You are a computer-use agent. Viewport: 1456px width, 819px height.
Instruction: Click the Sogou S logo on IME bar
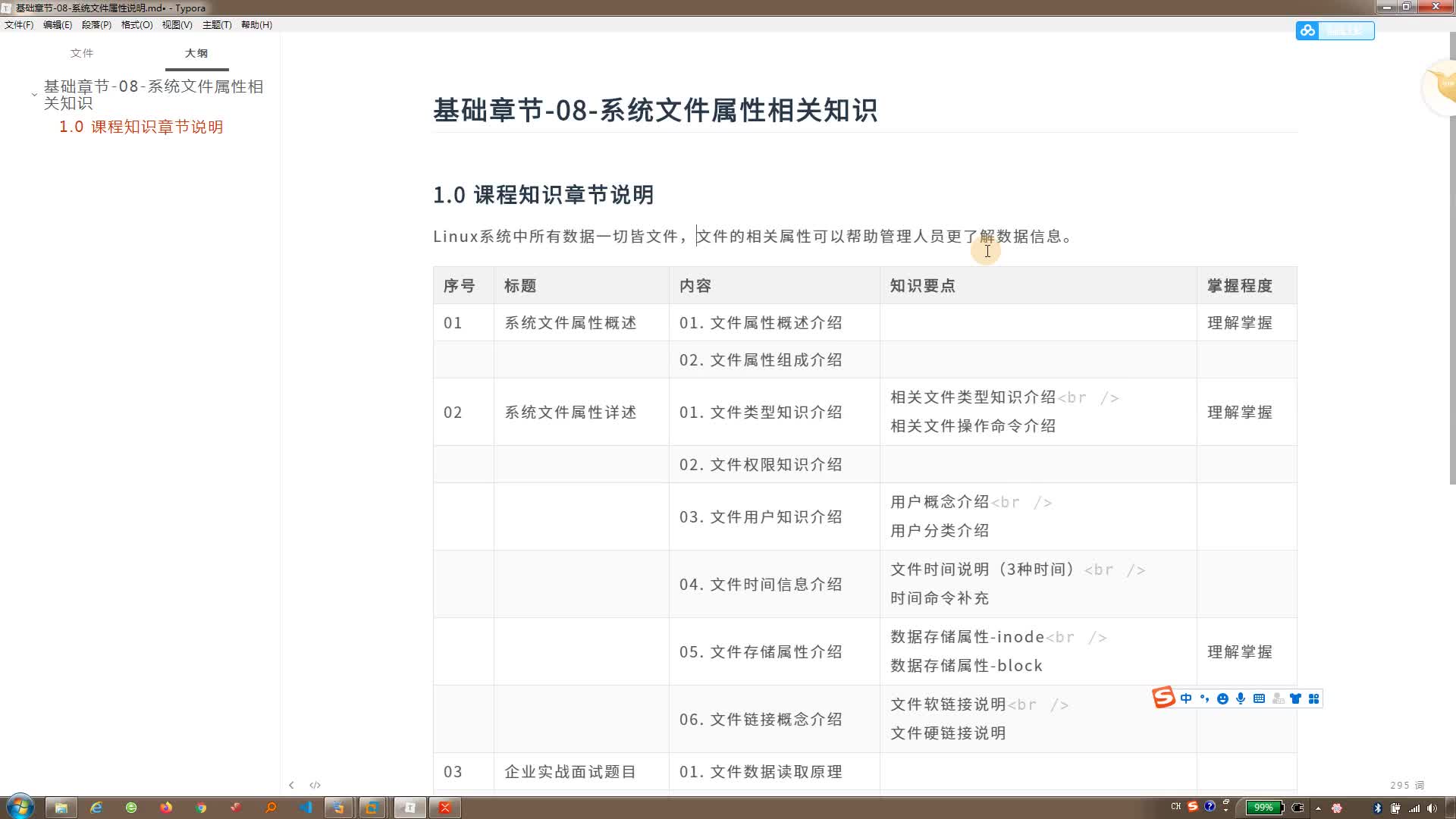[x=1163, y=698]
